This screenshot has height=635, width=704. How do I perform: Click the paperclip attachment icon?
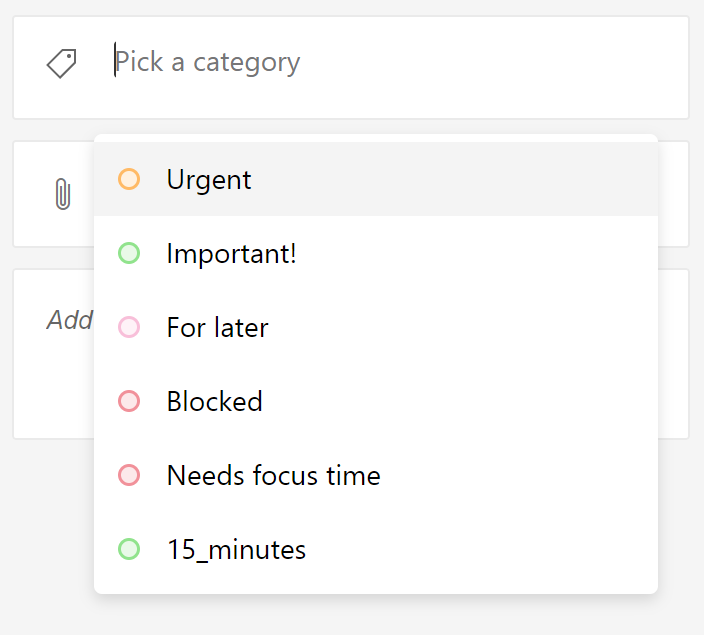[x=63, y=194]
